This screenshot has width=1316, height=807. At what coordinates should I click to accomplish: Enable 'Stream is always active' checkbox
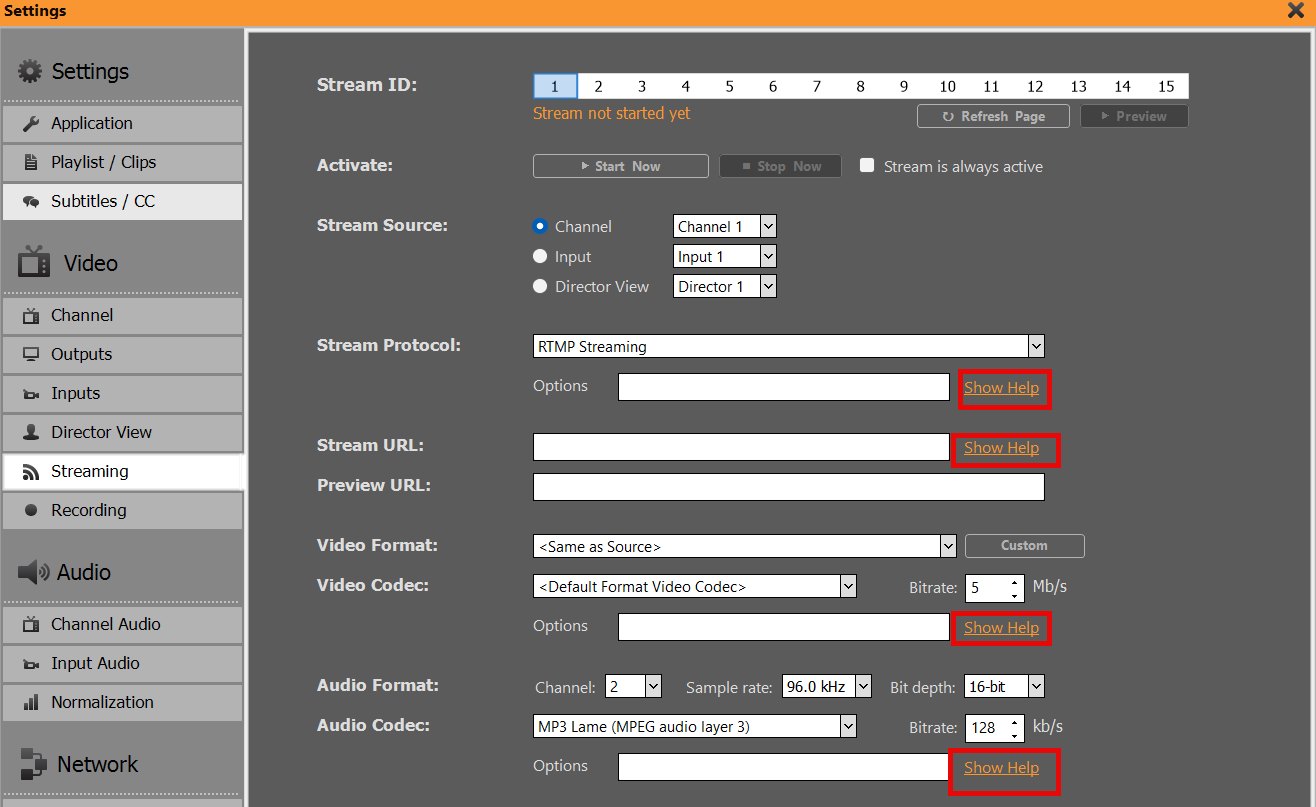pos(867,166)
